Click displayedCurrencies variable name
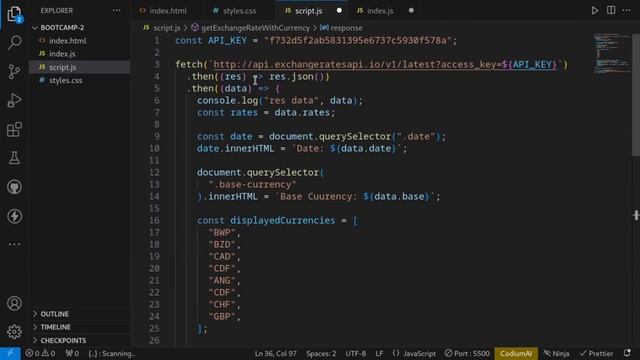This screenshot has width=640, height=360. (282, 220)
